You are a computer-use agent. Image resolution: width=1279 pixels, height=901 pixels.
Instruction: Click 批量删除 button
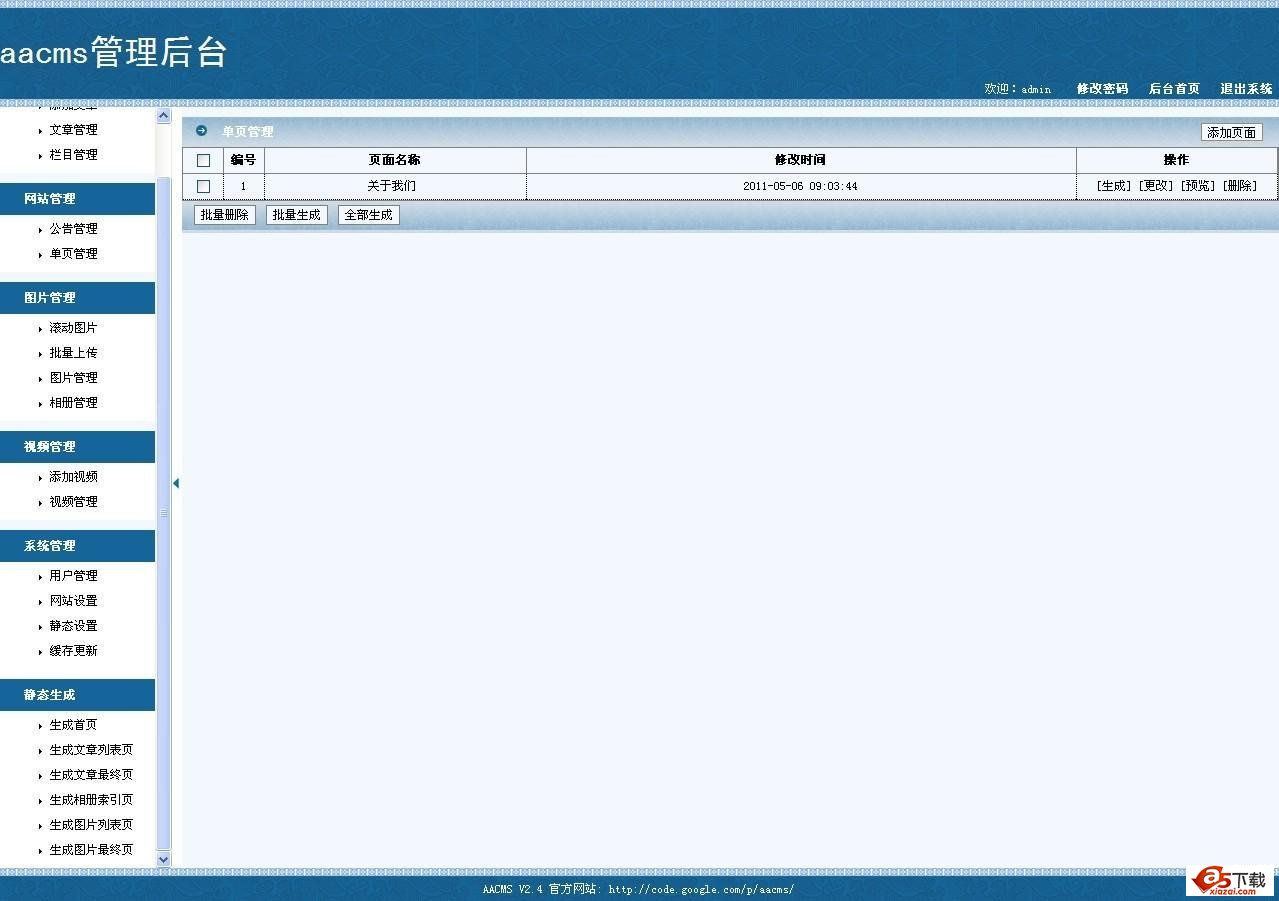click(x=224, y=215)
